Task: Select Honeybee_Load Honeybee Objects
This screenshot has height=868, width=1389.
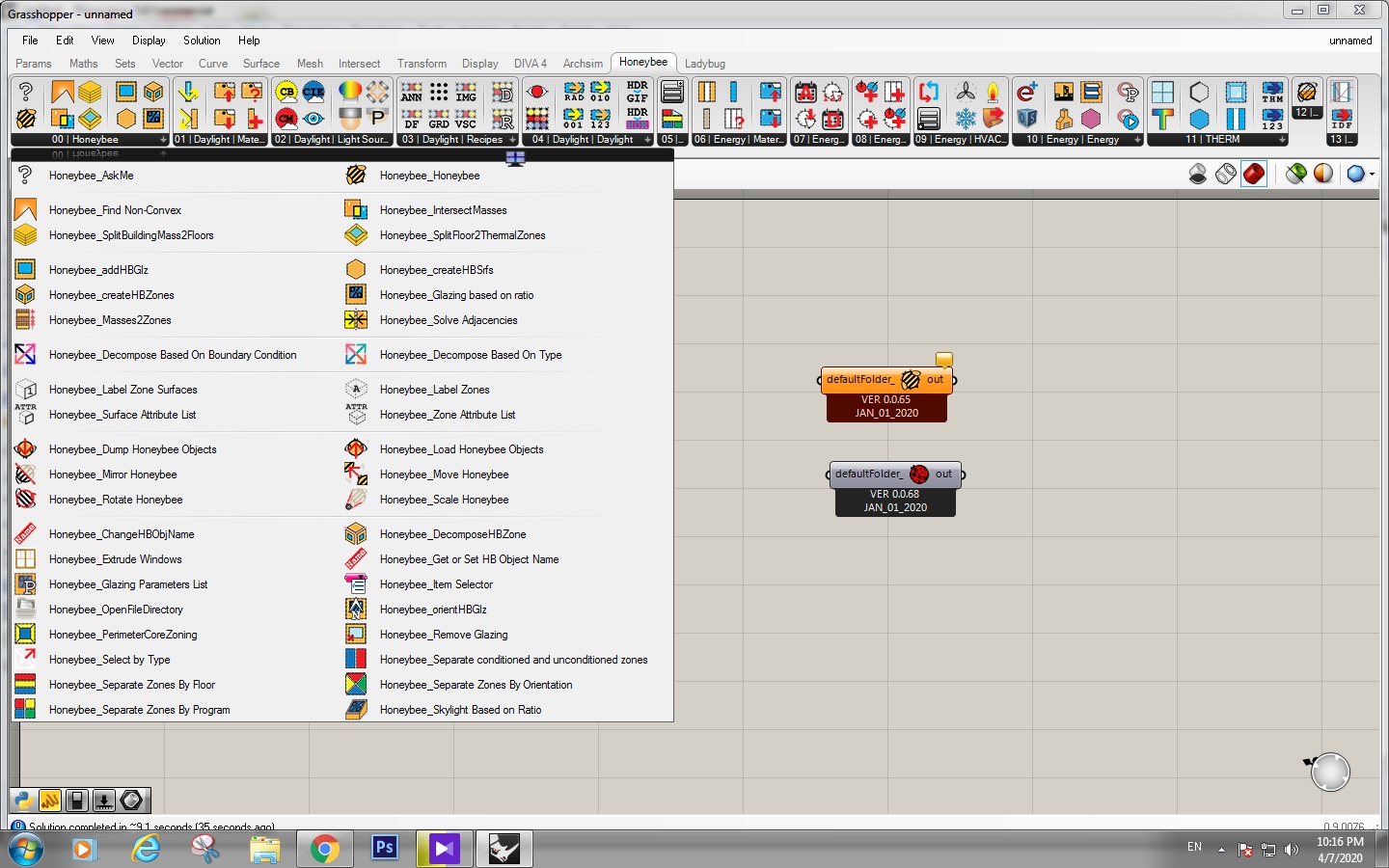Action: pos(461,449)
